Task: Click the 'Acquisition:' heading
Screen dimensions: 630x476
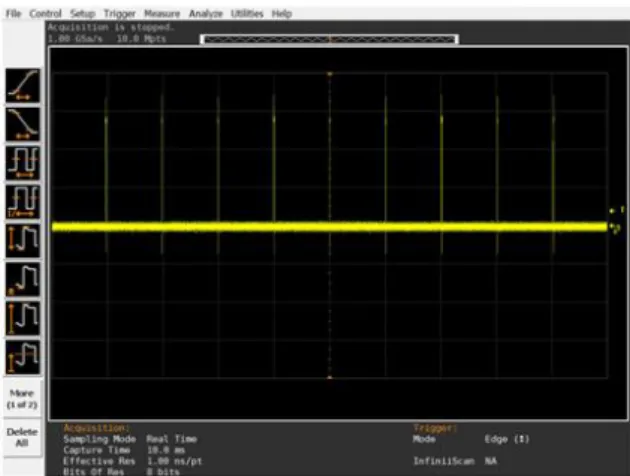Action: [x=96, y=428]
